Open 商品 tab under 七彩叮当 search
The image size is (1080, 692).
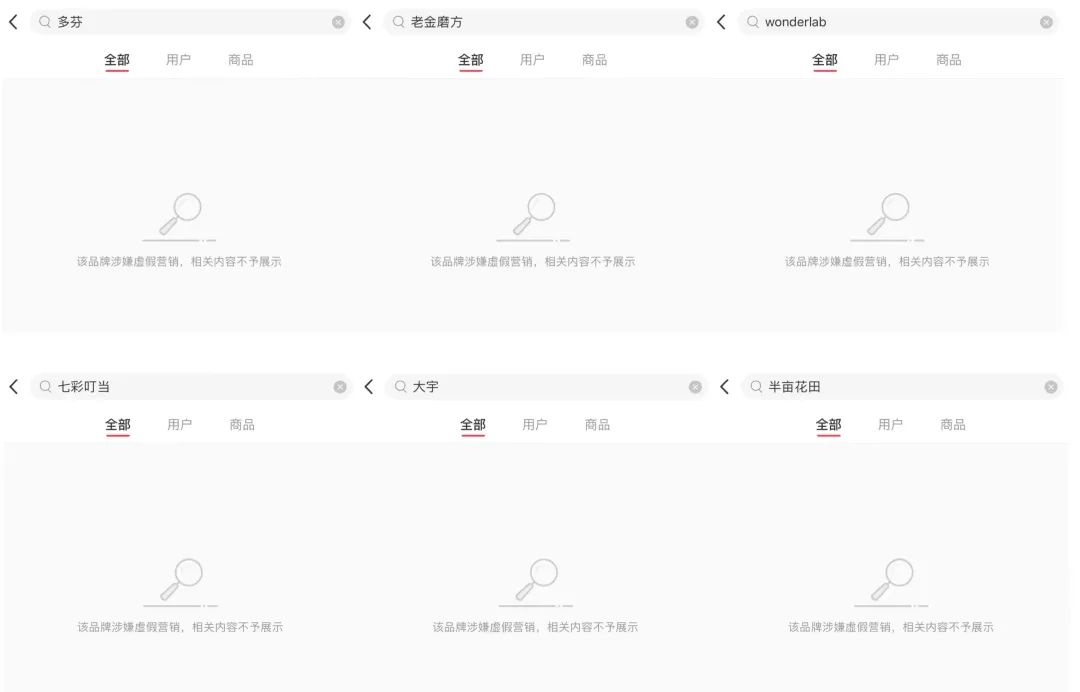pos(242,425)
